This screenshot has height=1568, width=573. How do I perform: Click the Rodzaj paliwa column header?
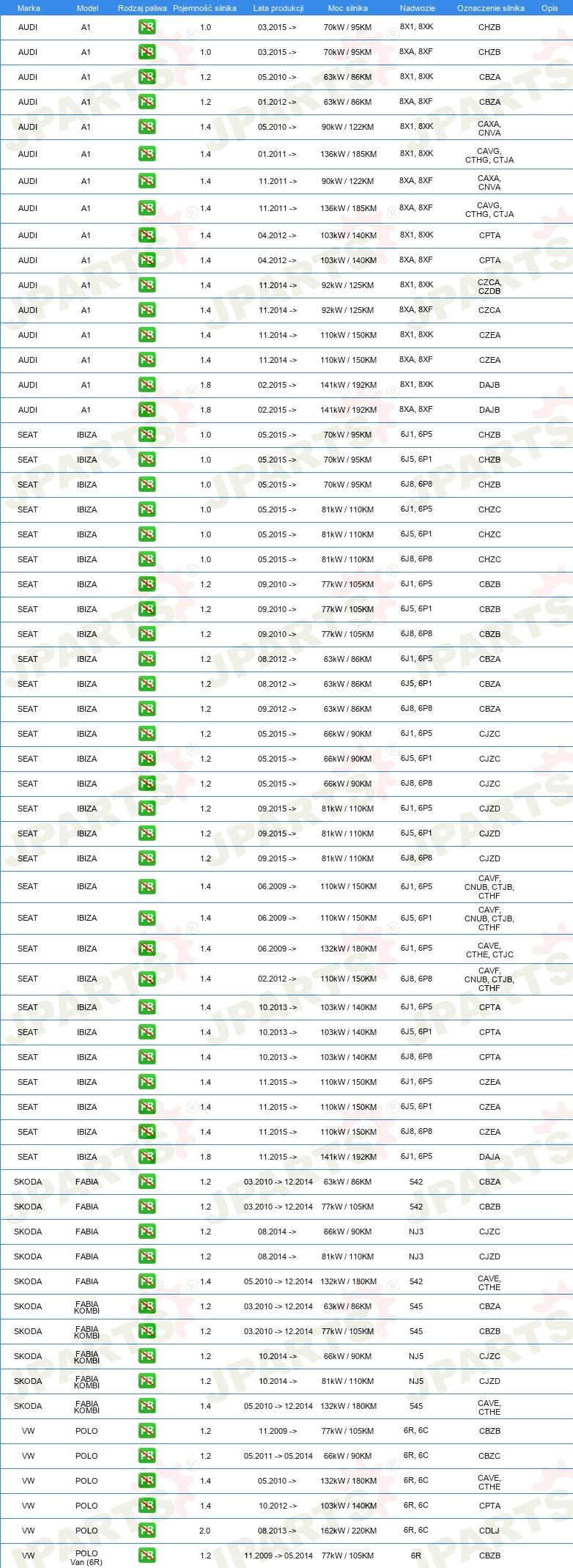142,8
